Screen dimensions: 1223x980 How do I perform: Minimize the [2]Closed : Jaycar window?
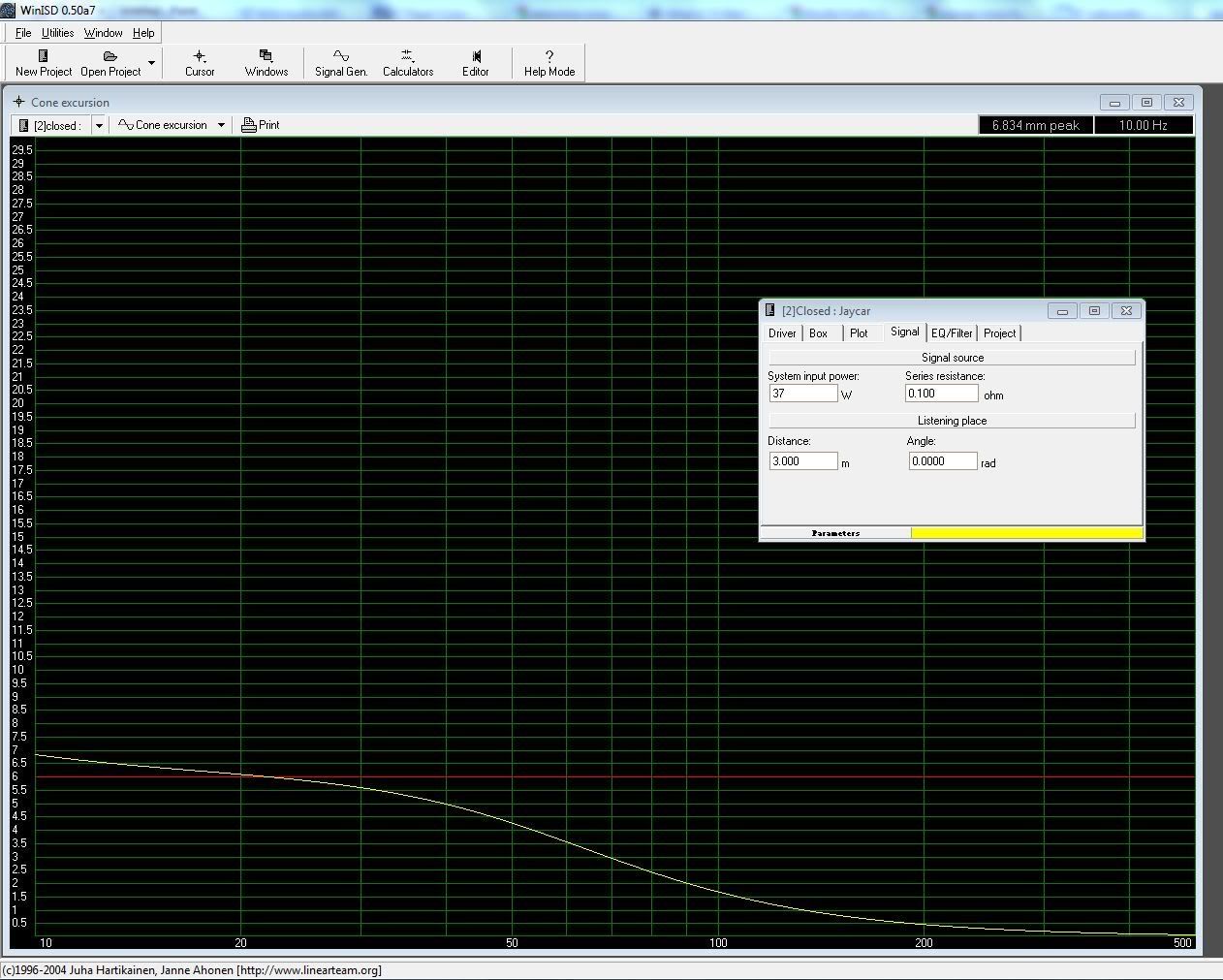(1063, 311)
